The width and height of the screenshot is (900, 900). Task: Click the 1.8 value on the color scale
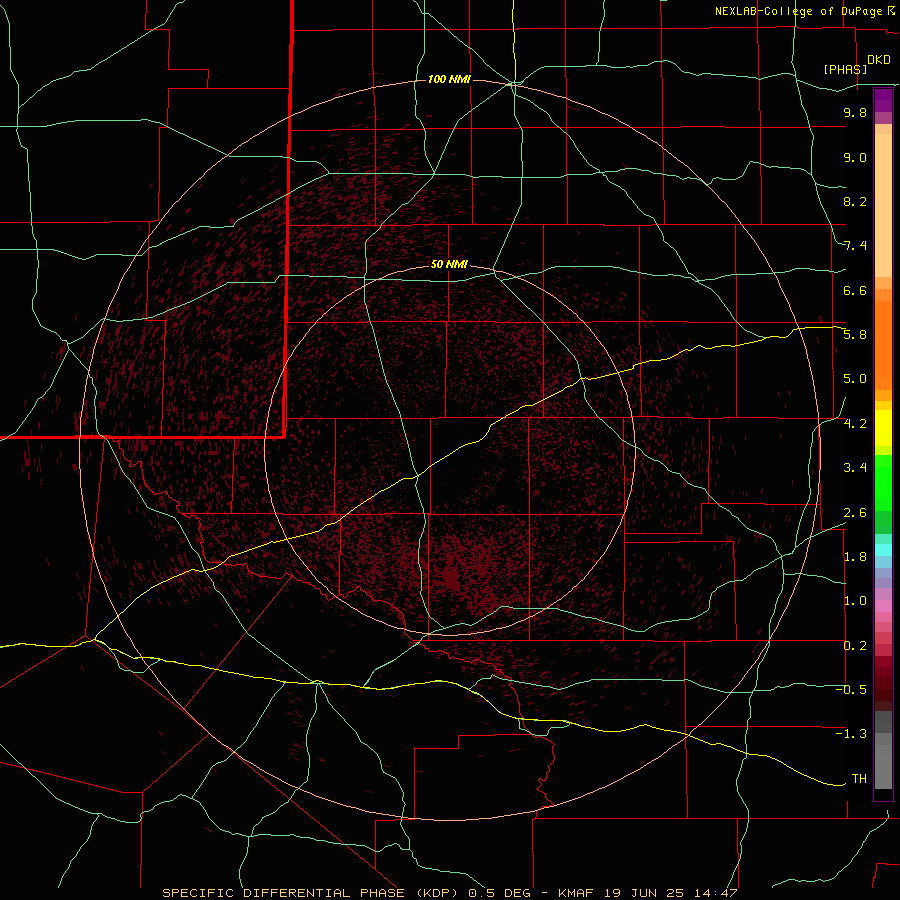pyautogui.click(x=855, y=557)
